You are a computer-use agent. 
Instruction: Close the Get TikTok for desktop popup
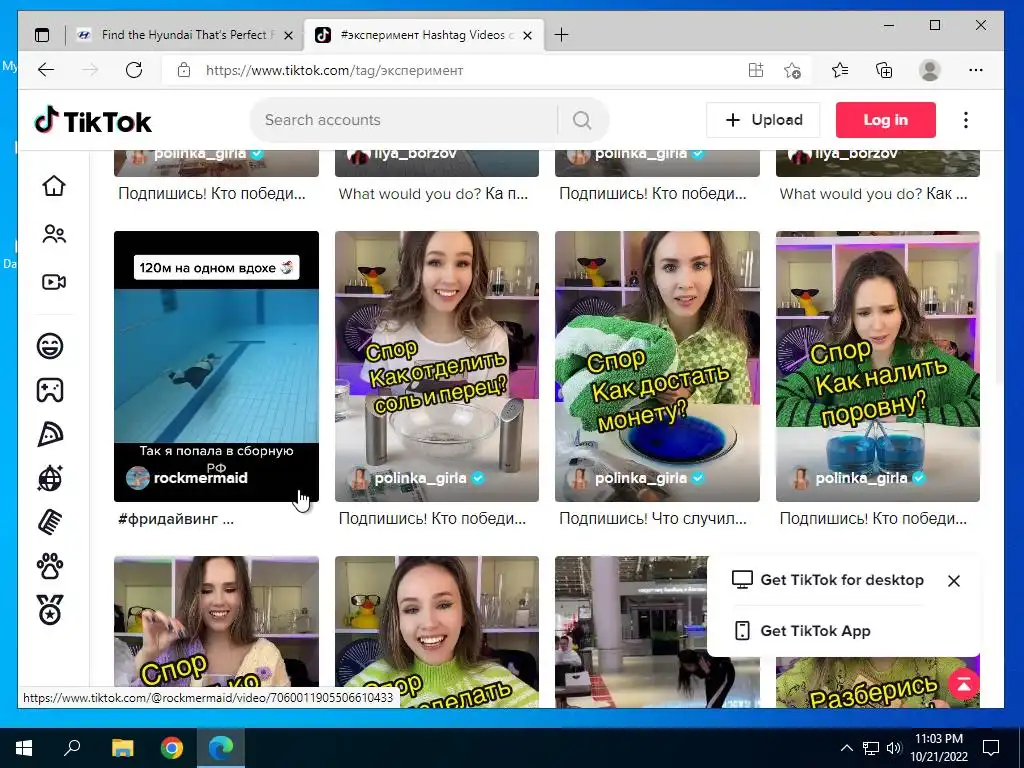953,581
